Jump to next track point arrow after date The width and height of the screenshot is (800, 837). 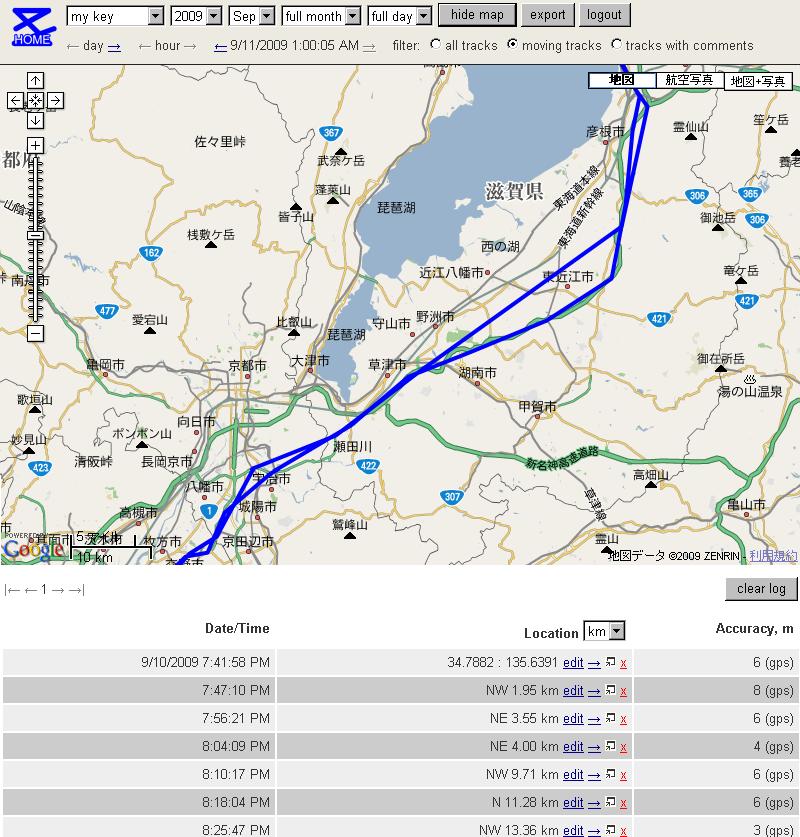[369, 48]
